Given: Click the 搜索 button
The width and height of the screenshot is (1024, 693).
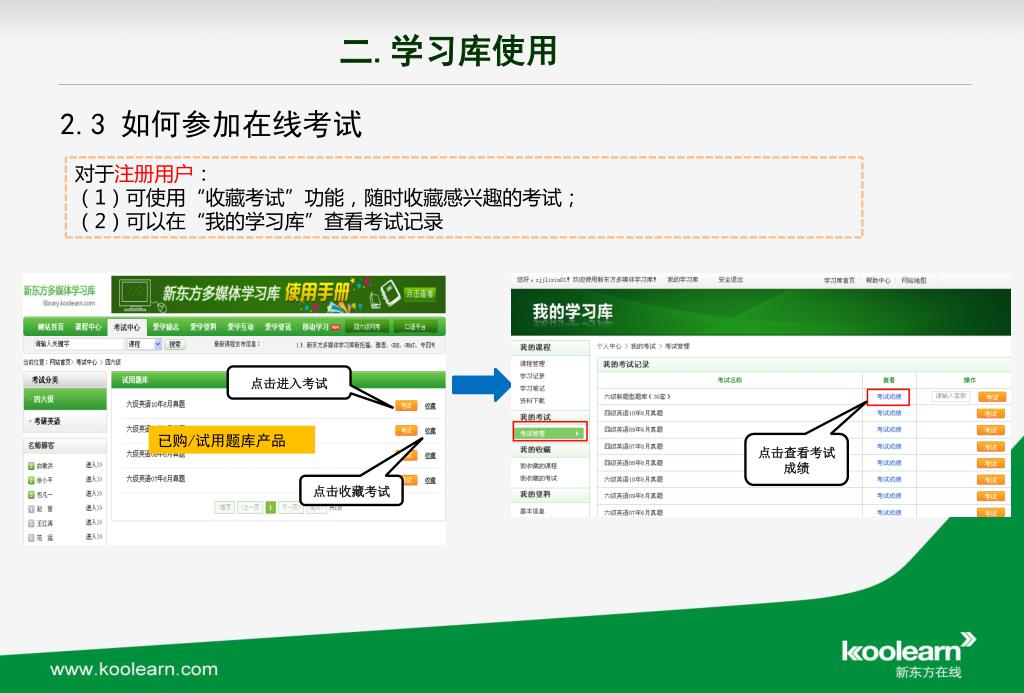Looking at the screenshot, I should (175, 344).
